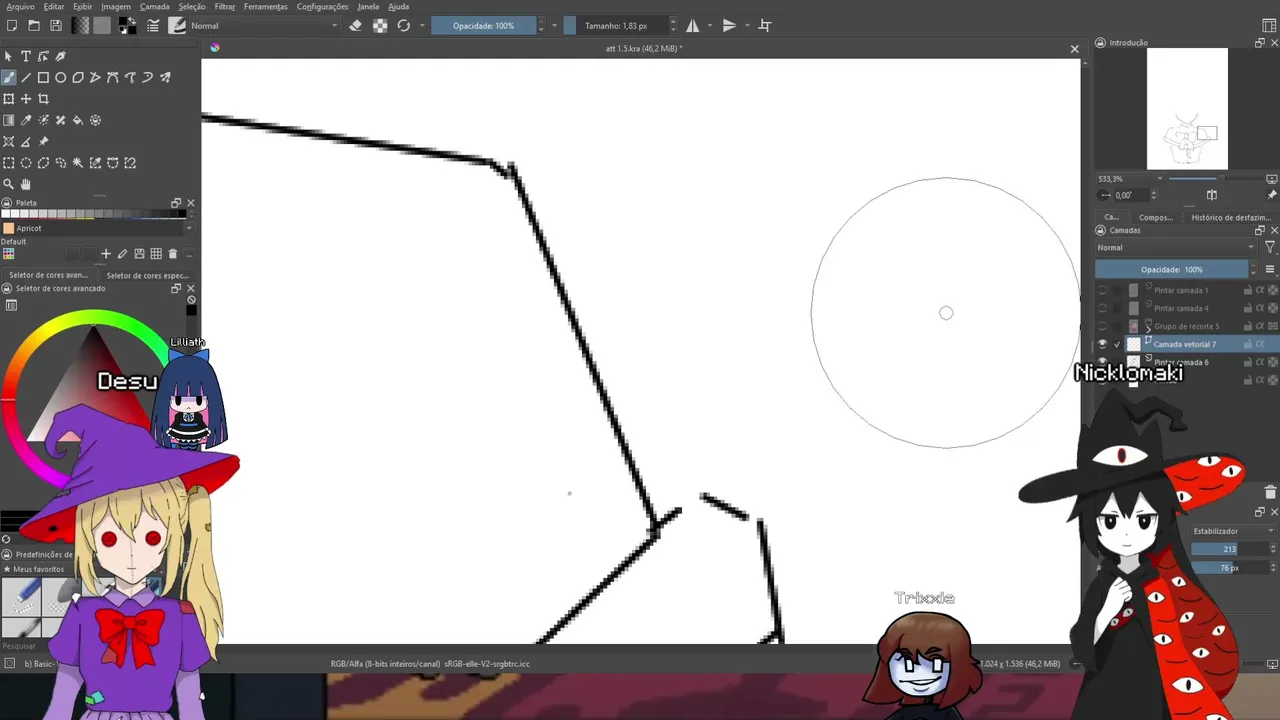Image resolution: width=1280 pixels, height=720 pixels.
Task: Hide the Camada vetorial 7 layer
Action: coord(1103,344)
